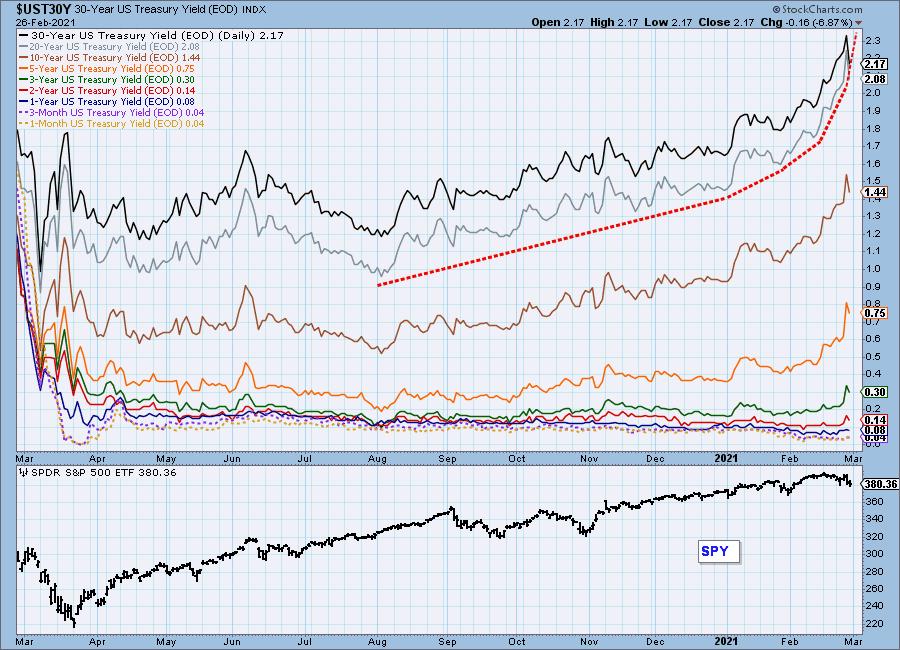This screenshot has height=650, width=900.
Task: Click the 1.7 tick on the yield axis
Action: pyautogui.click(x=873, y=146)
